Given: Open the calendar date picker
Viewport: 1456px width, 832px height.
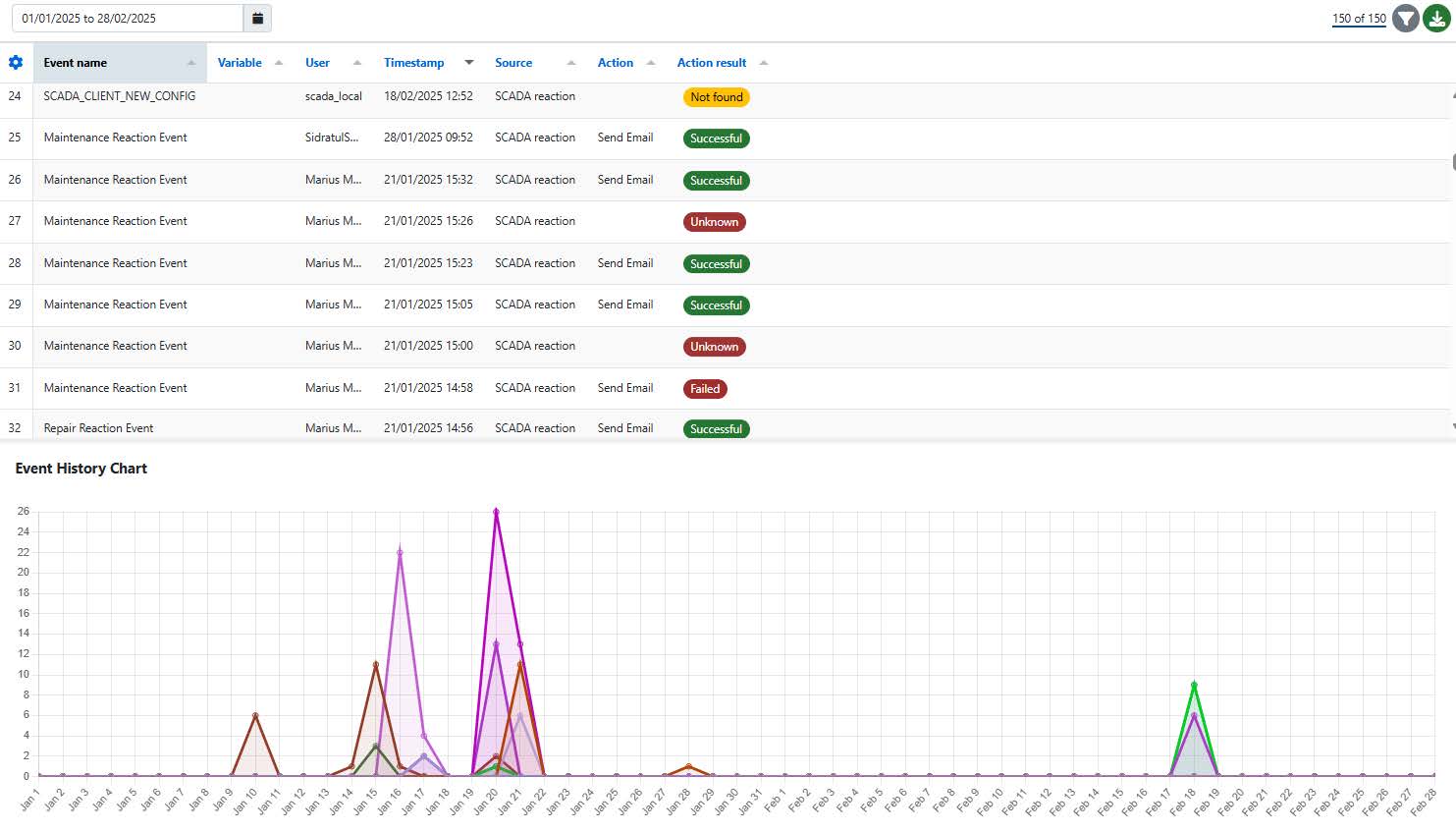Looking at the screenshot, I should (257, 18).
